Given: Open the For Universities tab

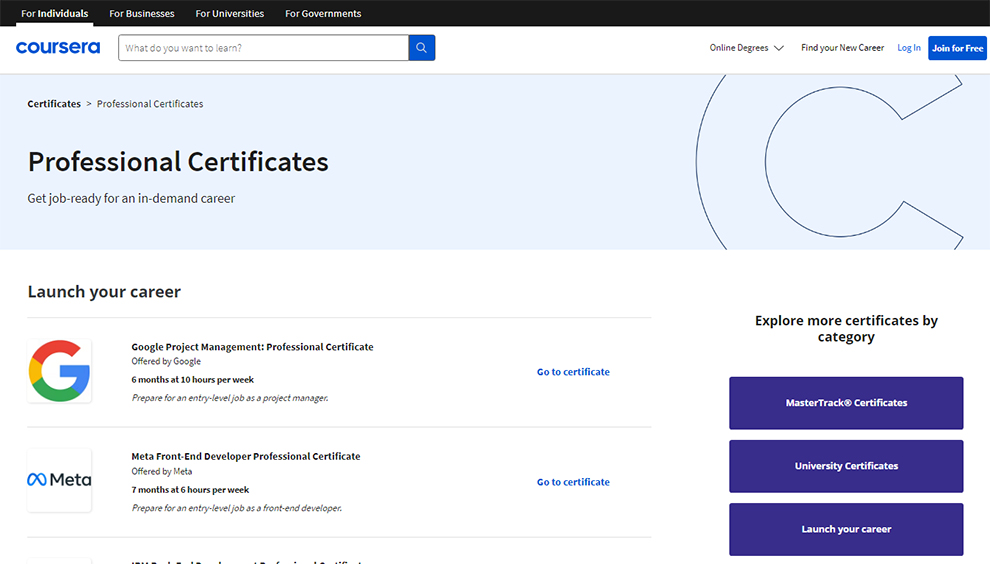Looking at the screenshot, I should point(230,14).
